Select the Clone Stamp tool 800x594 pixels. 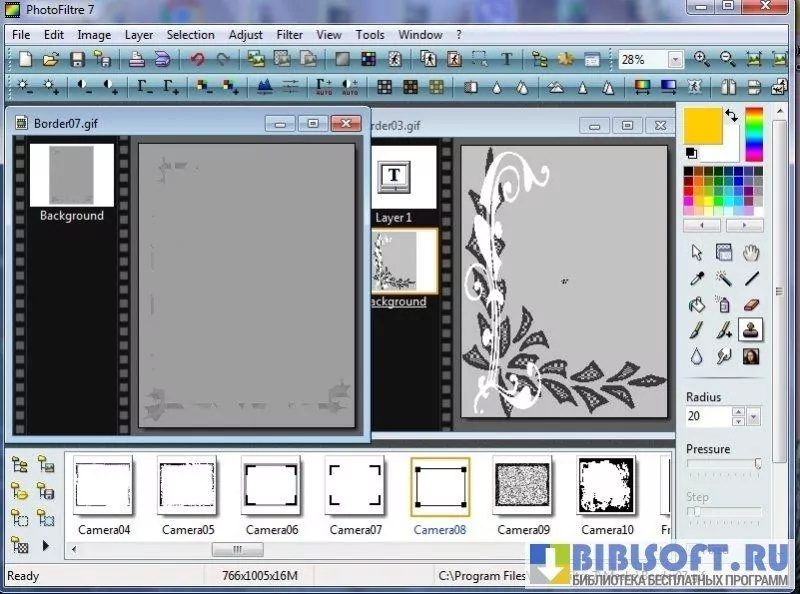(x=751, y=328)
